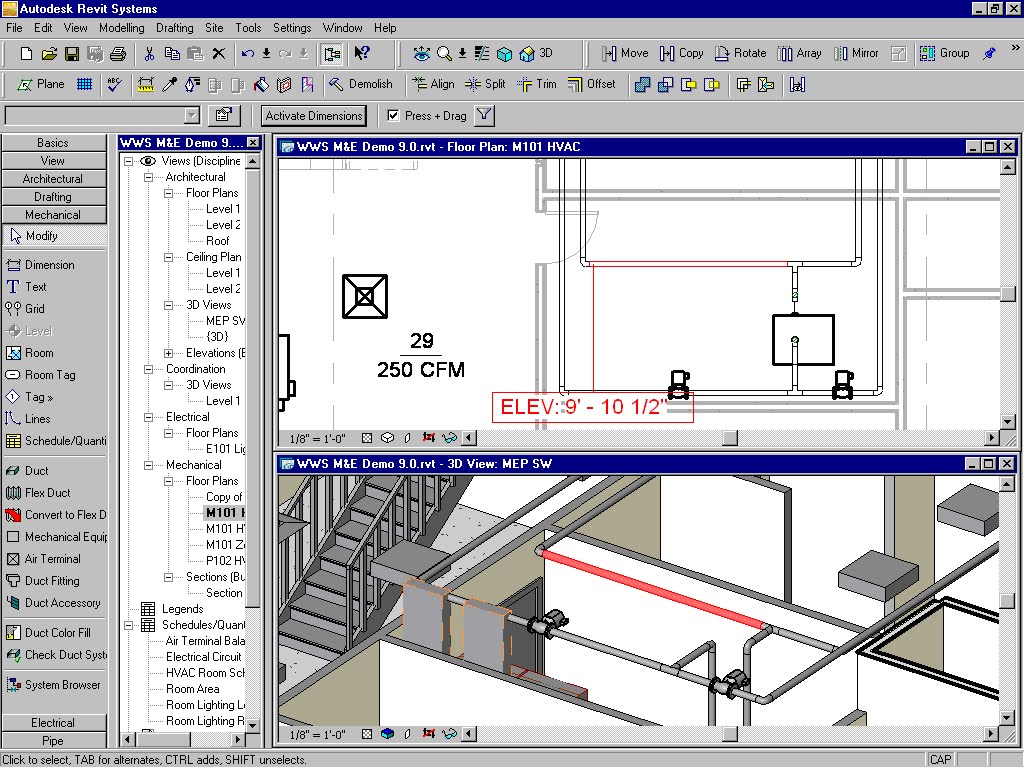
Task: Collapse the Ceiling Plan branch
Action: [x=168, y=257]
